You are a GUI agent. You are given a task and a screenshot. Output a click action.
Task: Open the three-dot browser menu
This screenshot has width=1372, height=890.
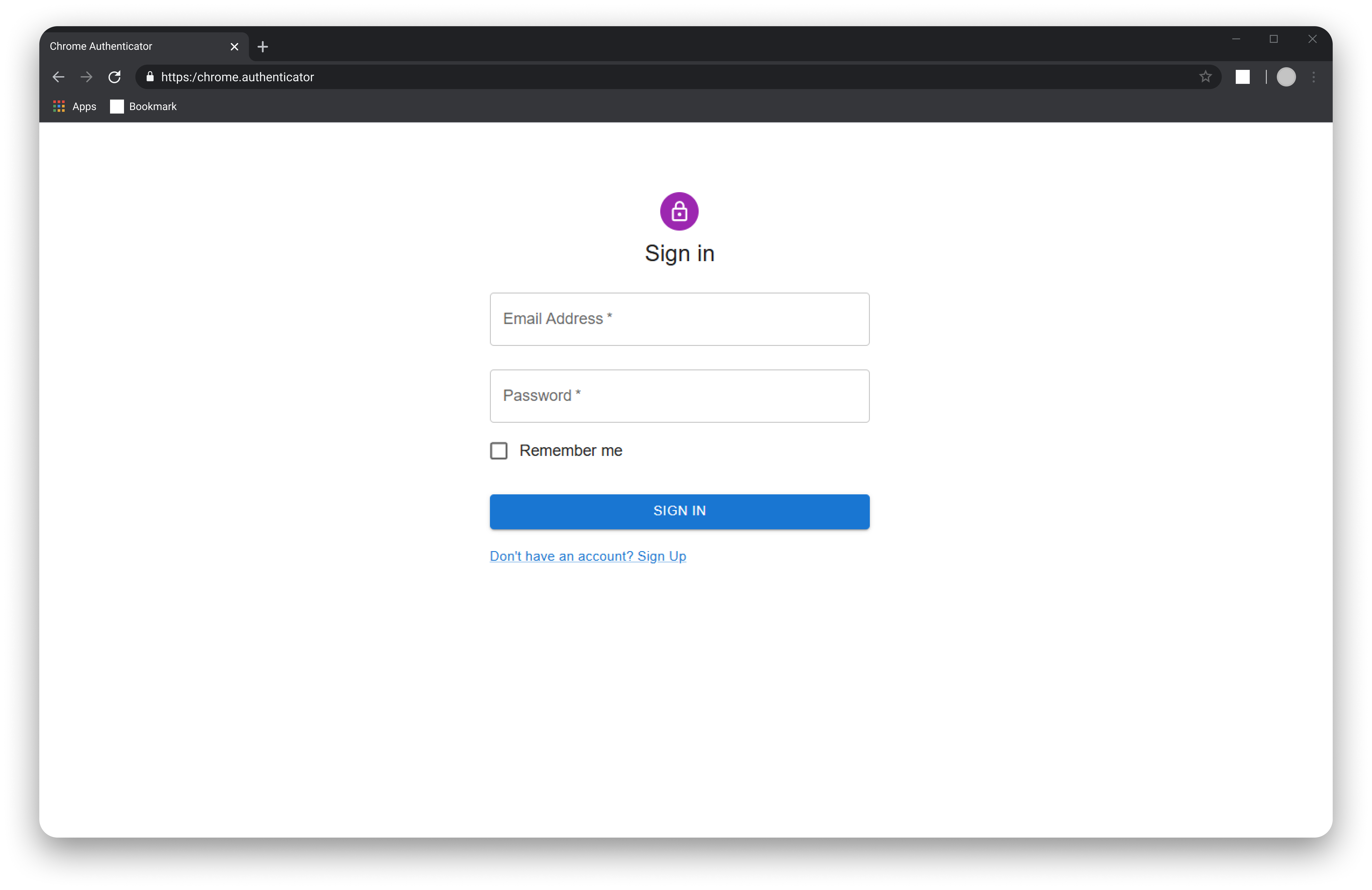[1314, 77]
